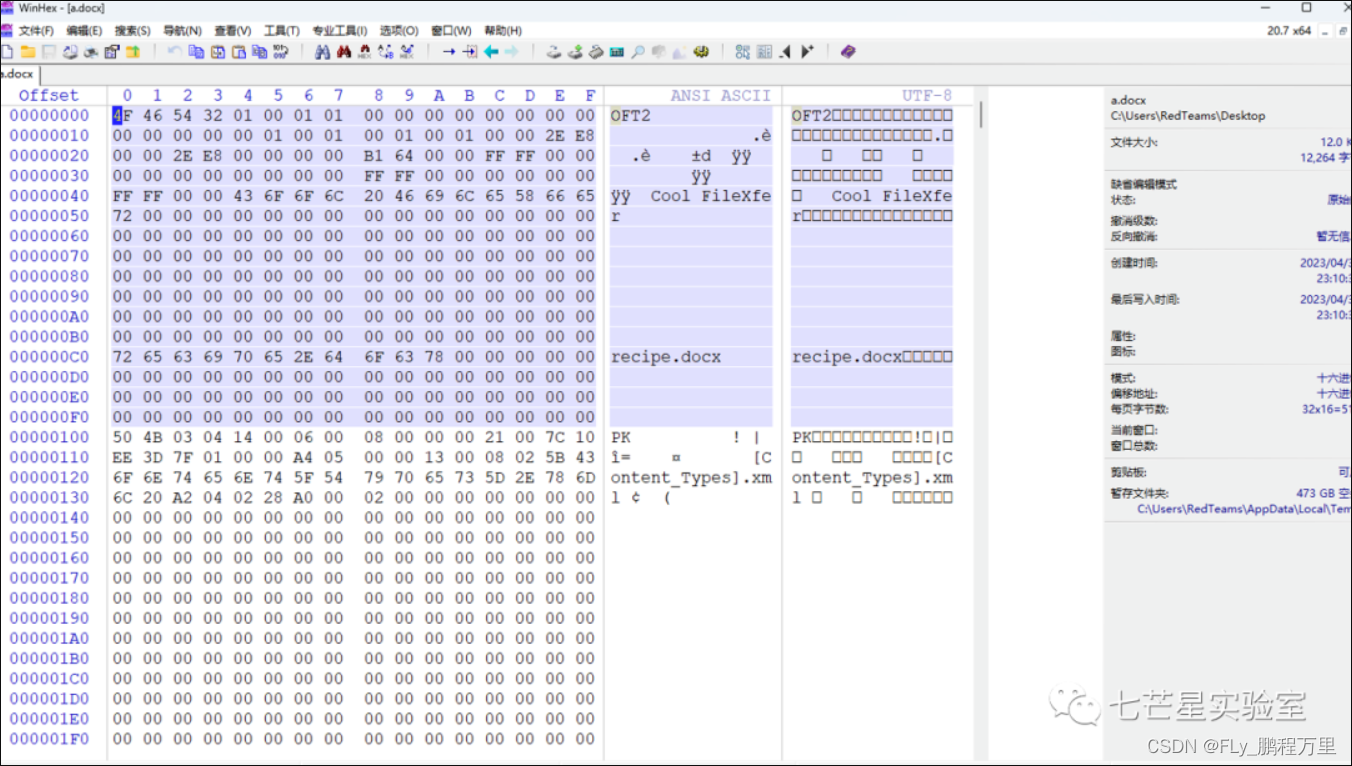
Task: Click 'OFT2' text in the ANSI ASCII column
Action: coord(631,116)
